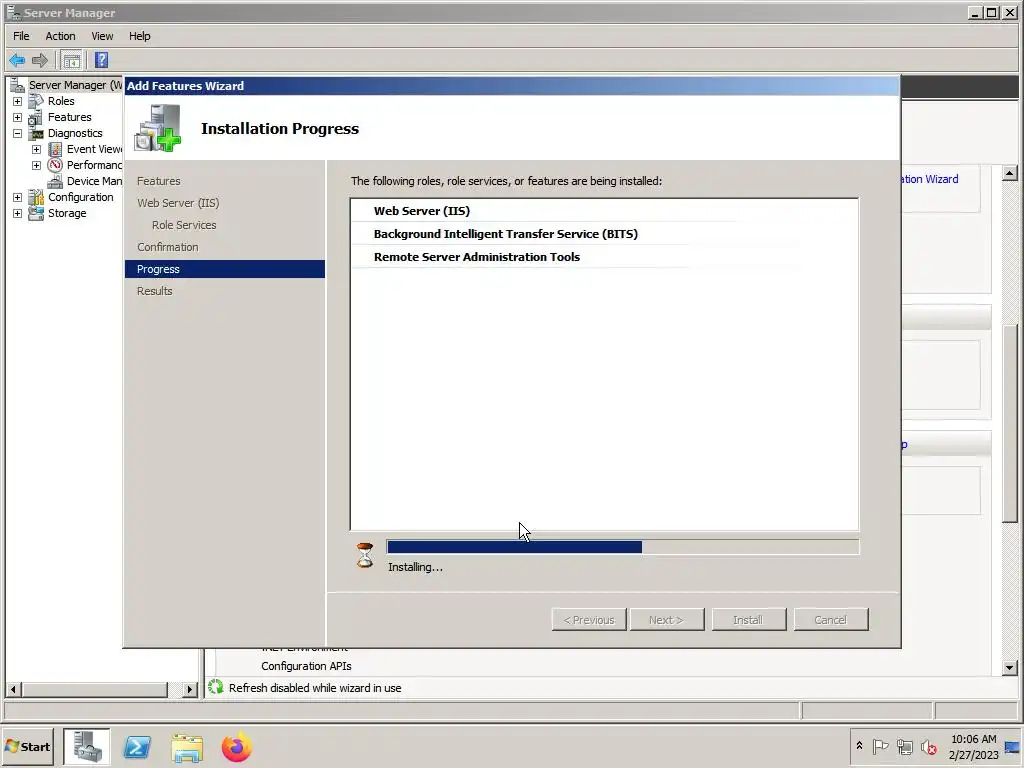Select the Progress wizard step
The width and height of the screenshot is (1024, 768).
(225, 269)
